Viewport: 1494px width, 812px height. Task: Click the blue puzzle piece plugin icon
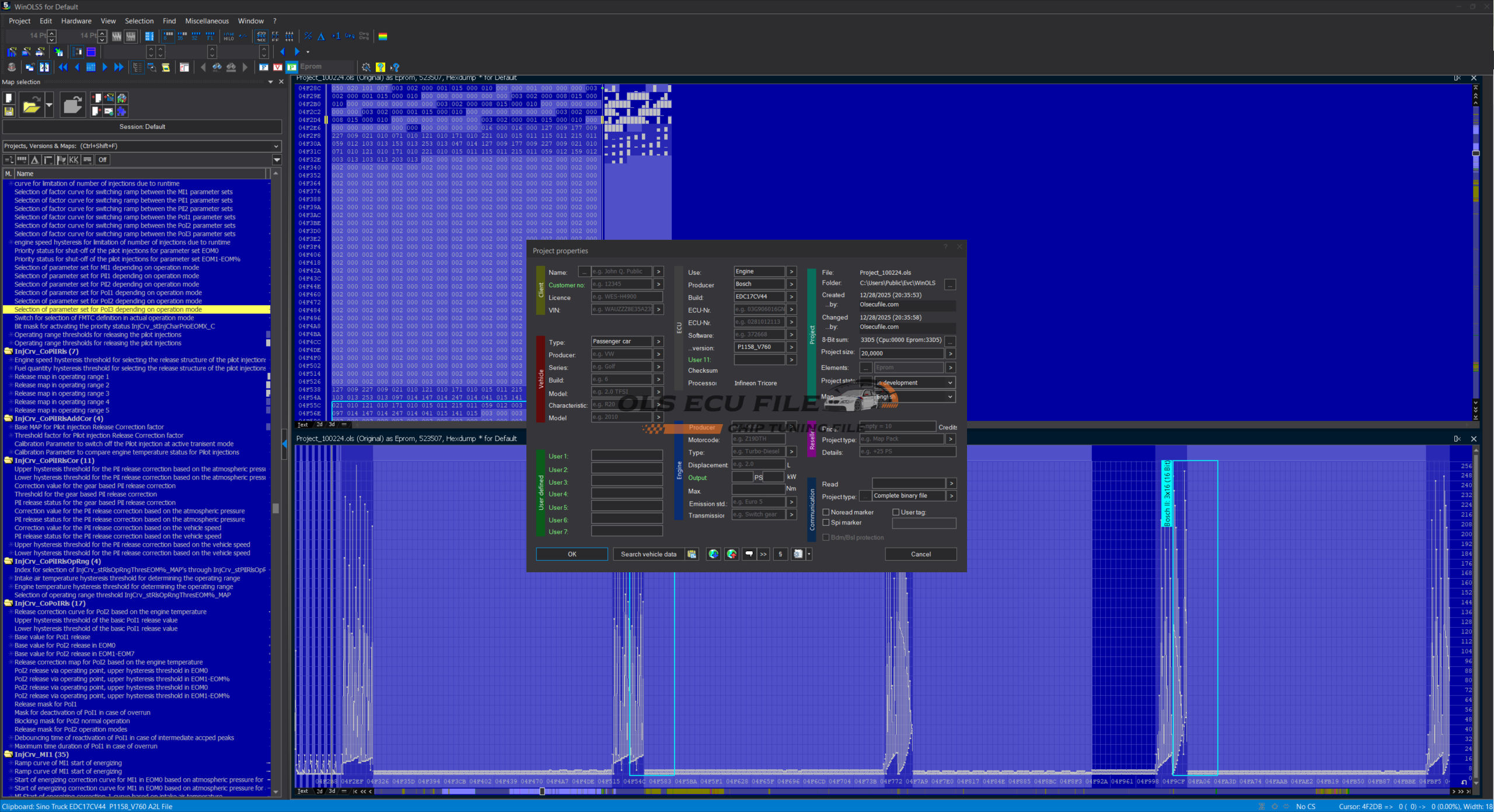click(x=122, y=111)
